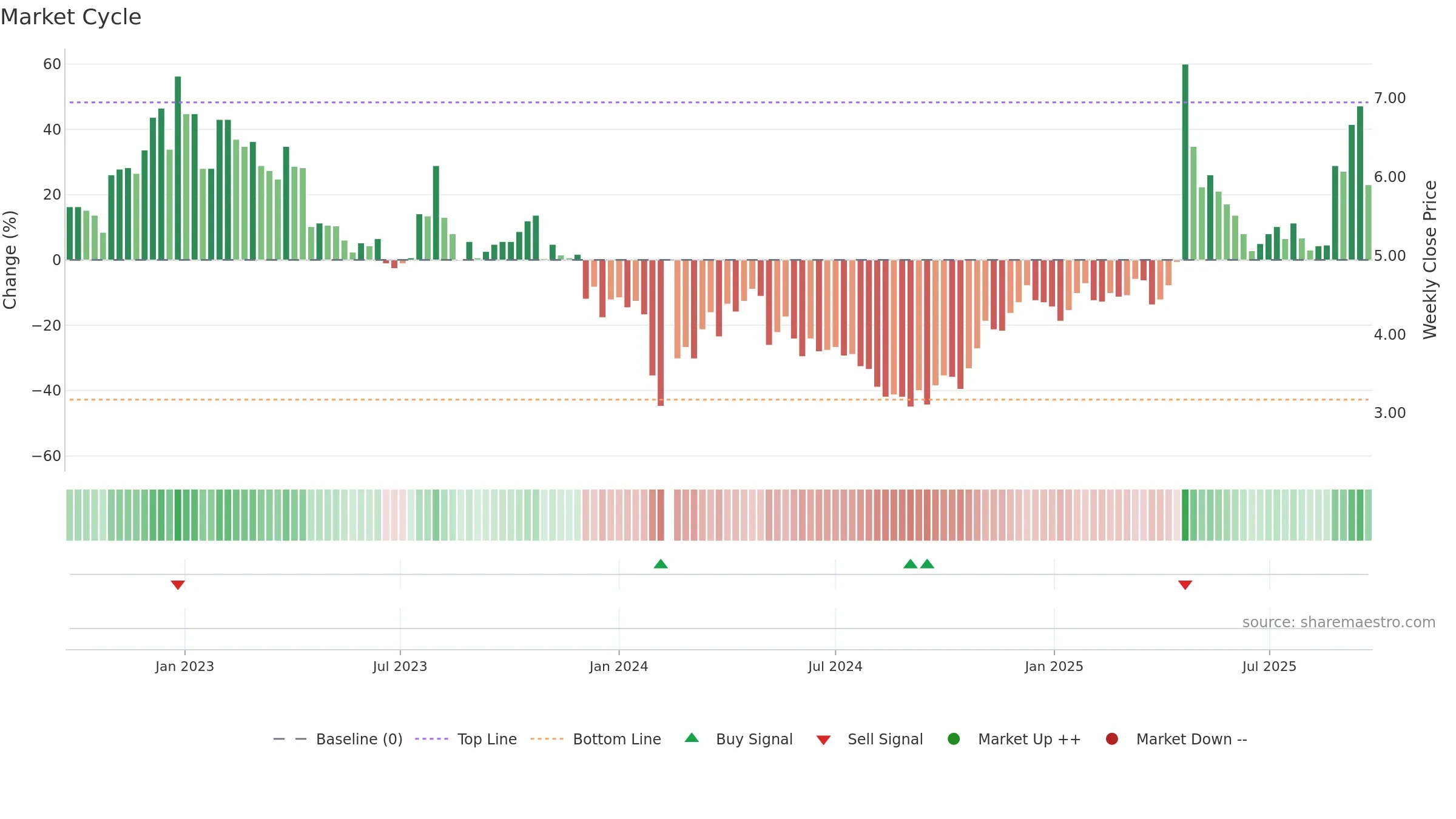Toggle the Sell Signal legend entry
This screenshot has width=1456, height=819.
click(x=869, y=739)
